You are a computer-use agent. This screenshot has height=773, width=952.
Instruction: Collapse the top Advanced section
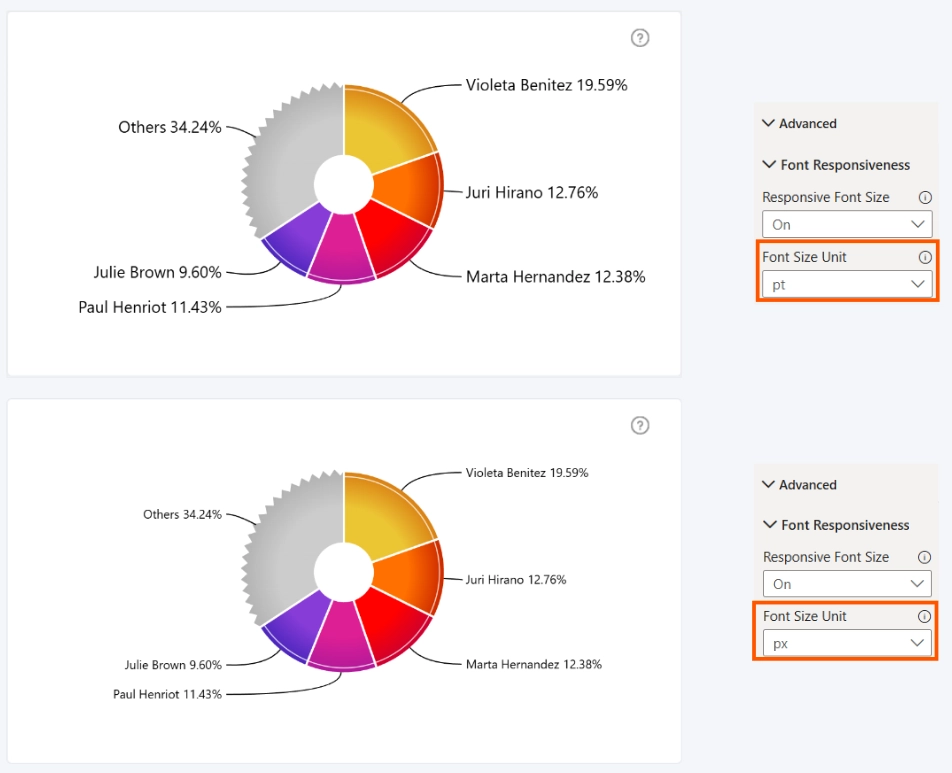(799, 123)
